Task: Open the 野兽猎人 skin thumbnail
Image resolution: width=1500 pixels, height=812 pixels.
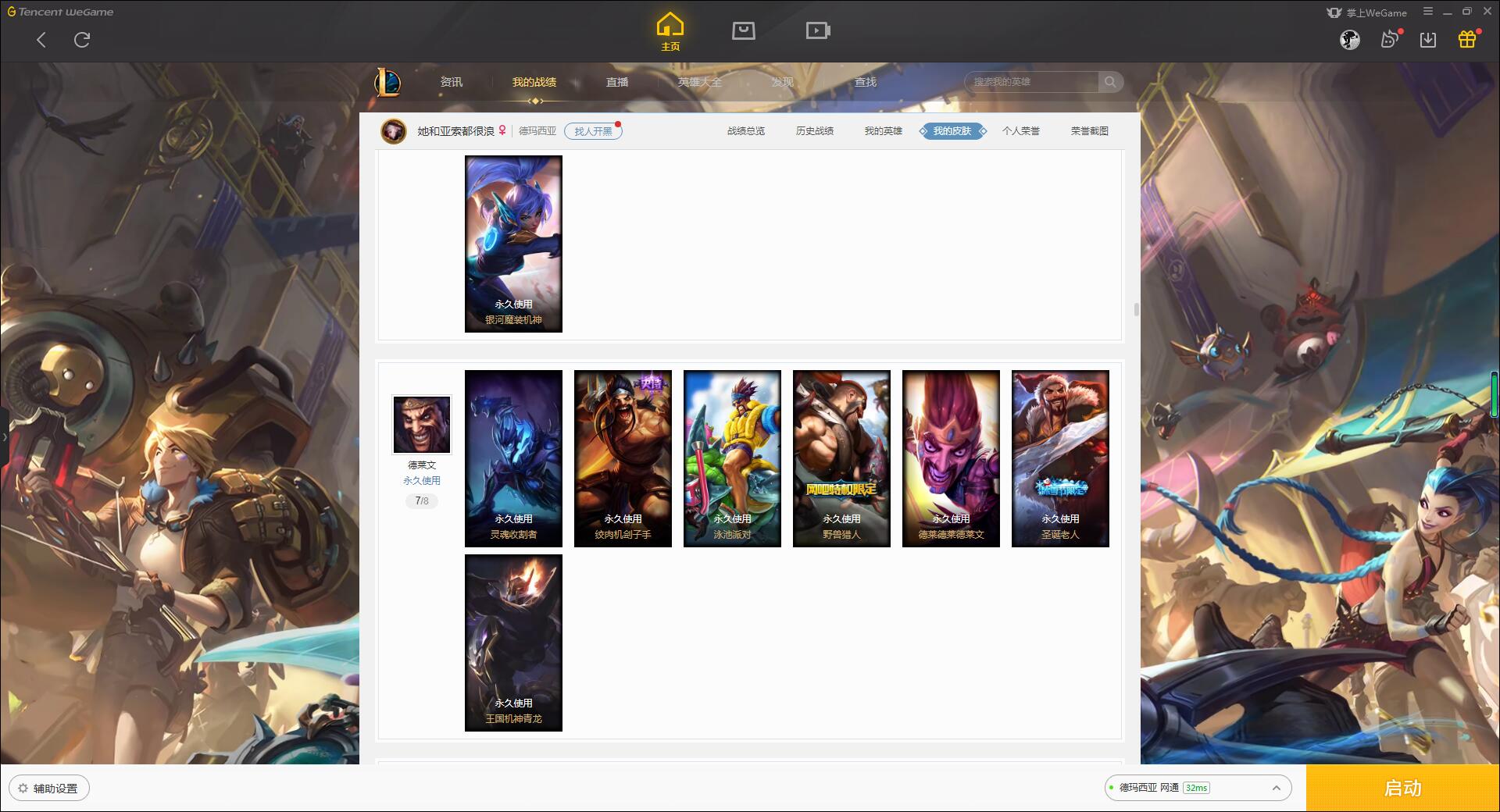Action: (841, 458)
